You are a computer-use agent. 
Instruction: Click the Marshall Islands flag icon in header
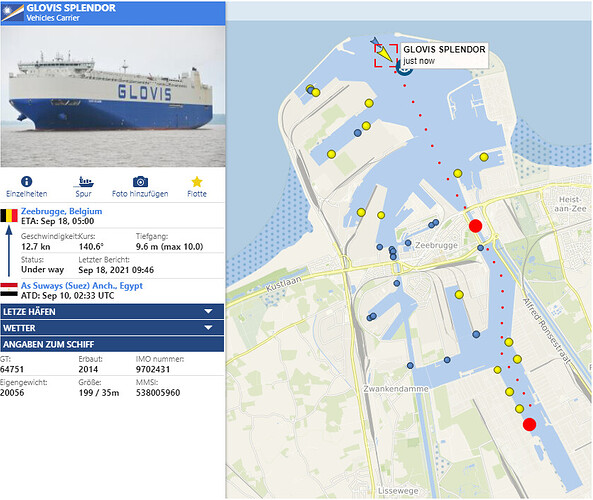(12, 12)
